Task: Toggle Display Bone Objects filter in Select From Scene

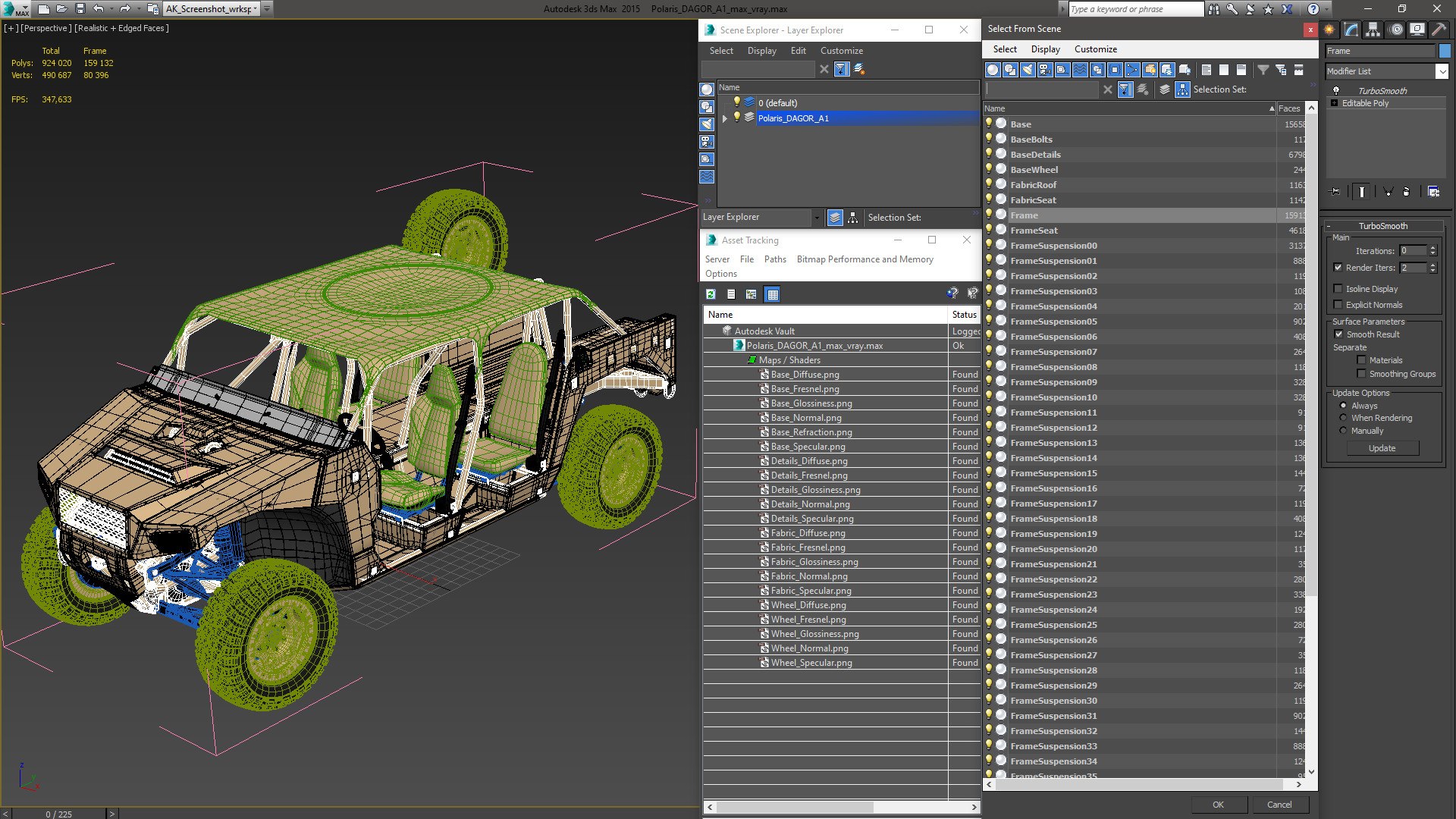Action: click(1132, 70)
